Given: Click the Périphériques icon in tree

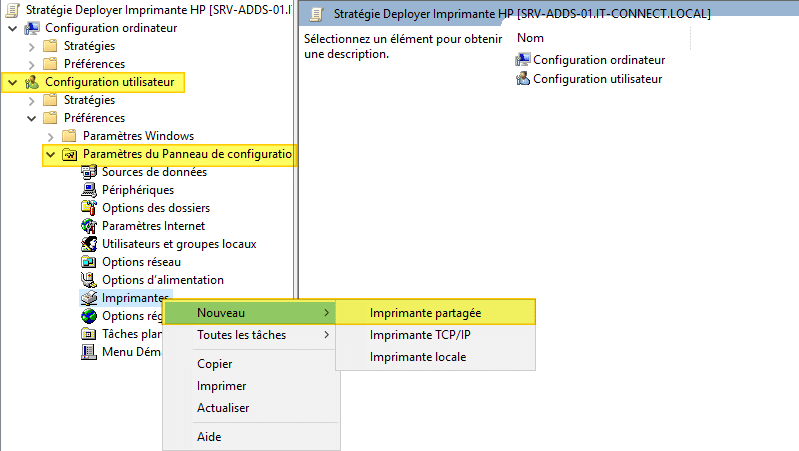Looking at the screenshot, I should coord(89,190).
